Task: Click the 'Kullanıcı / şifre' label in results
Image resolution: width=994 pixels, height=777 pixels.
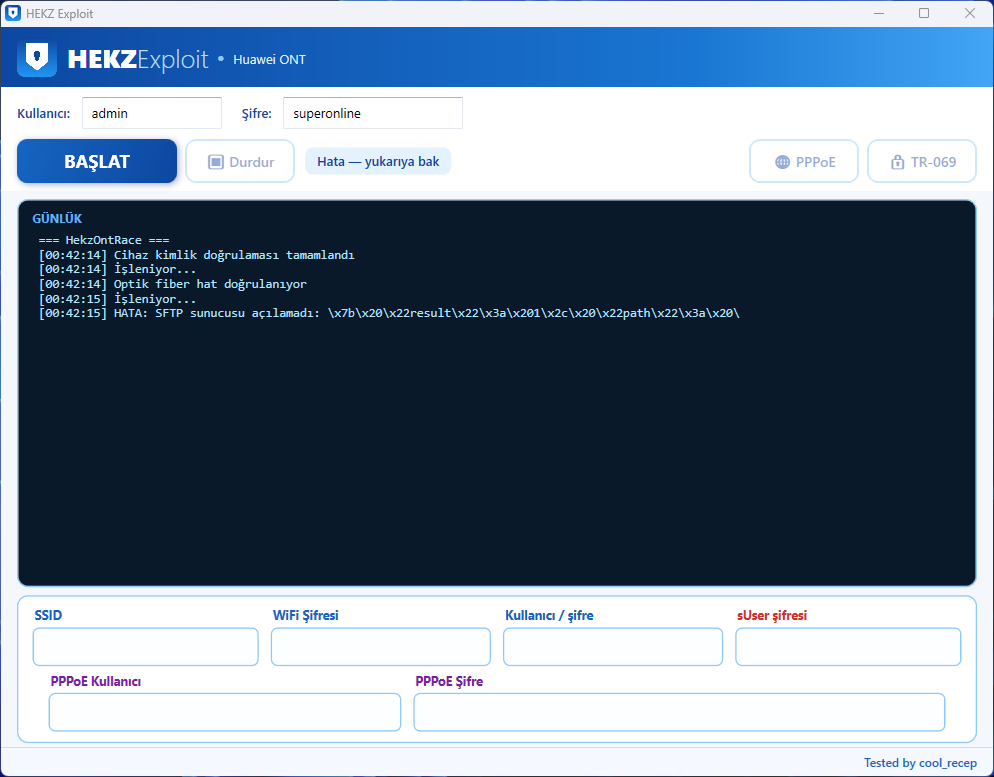Action: coord(549,615)
